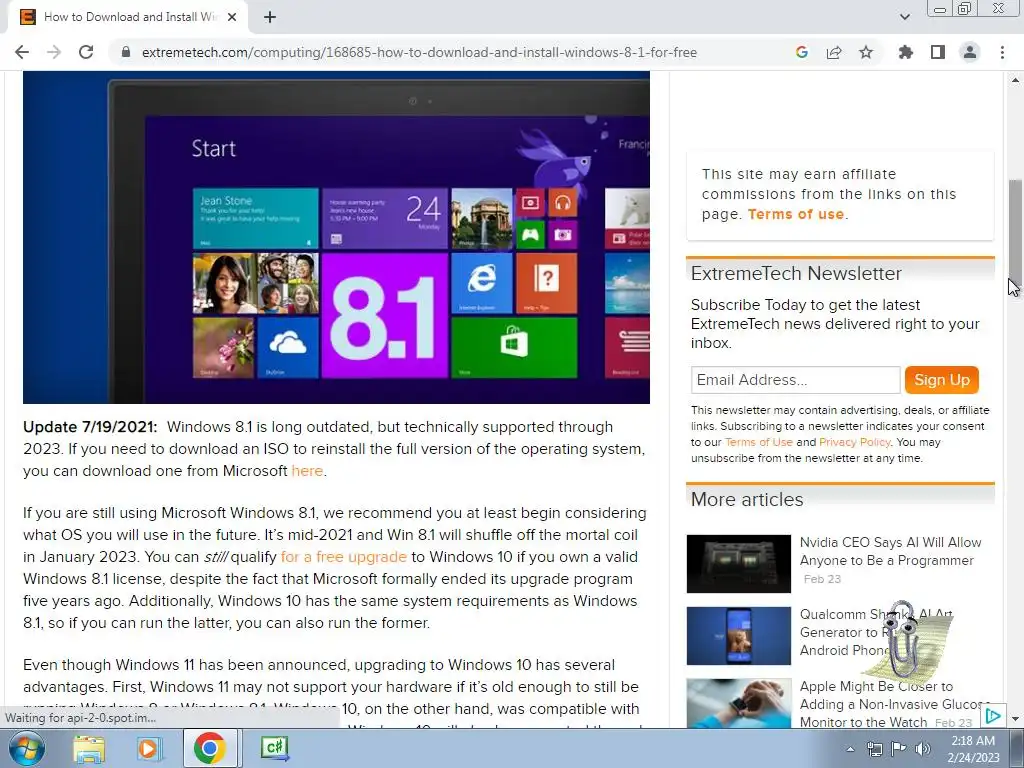
Task: Reload the ExtremeTech page
Action: (86, 52)
